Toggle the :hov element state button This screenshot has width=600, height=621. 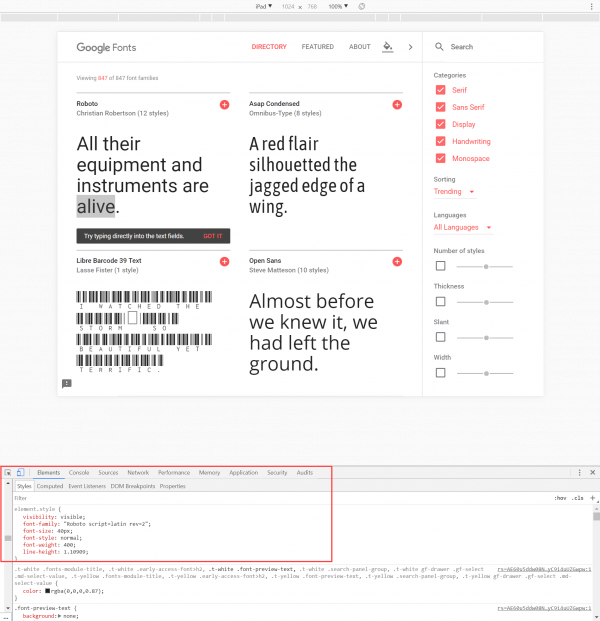click(x=560, y=498)
